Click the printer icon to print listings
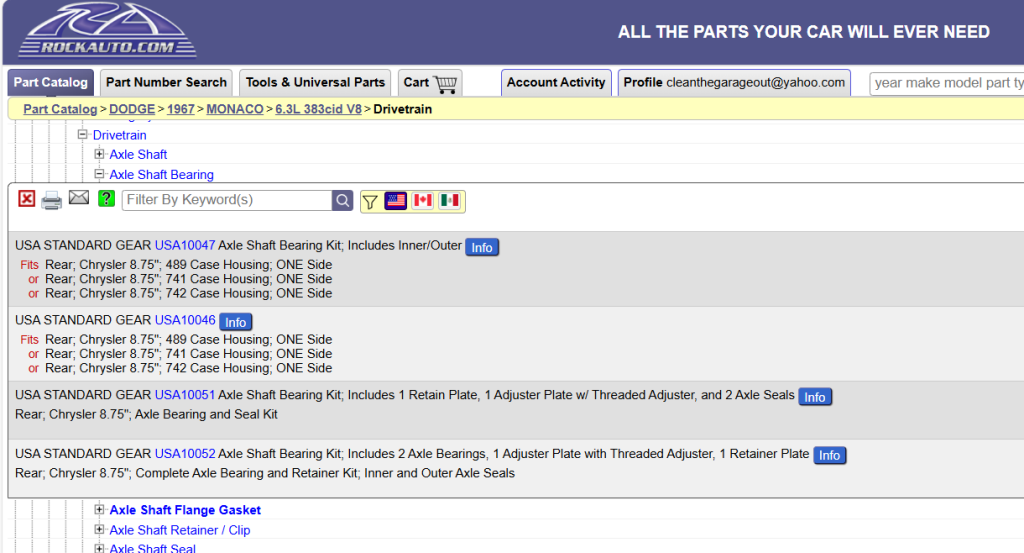The width and height of the screenshot is (1024, 553). (x=52, y=200)
